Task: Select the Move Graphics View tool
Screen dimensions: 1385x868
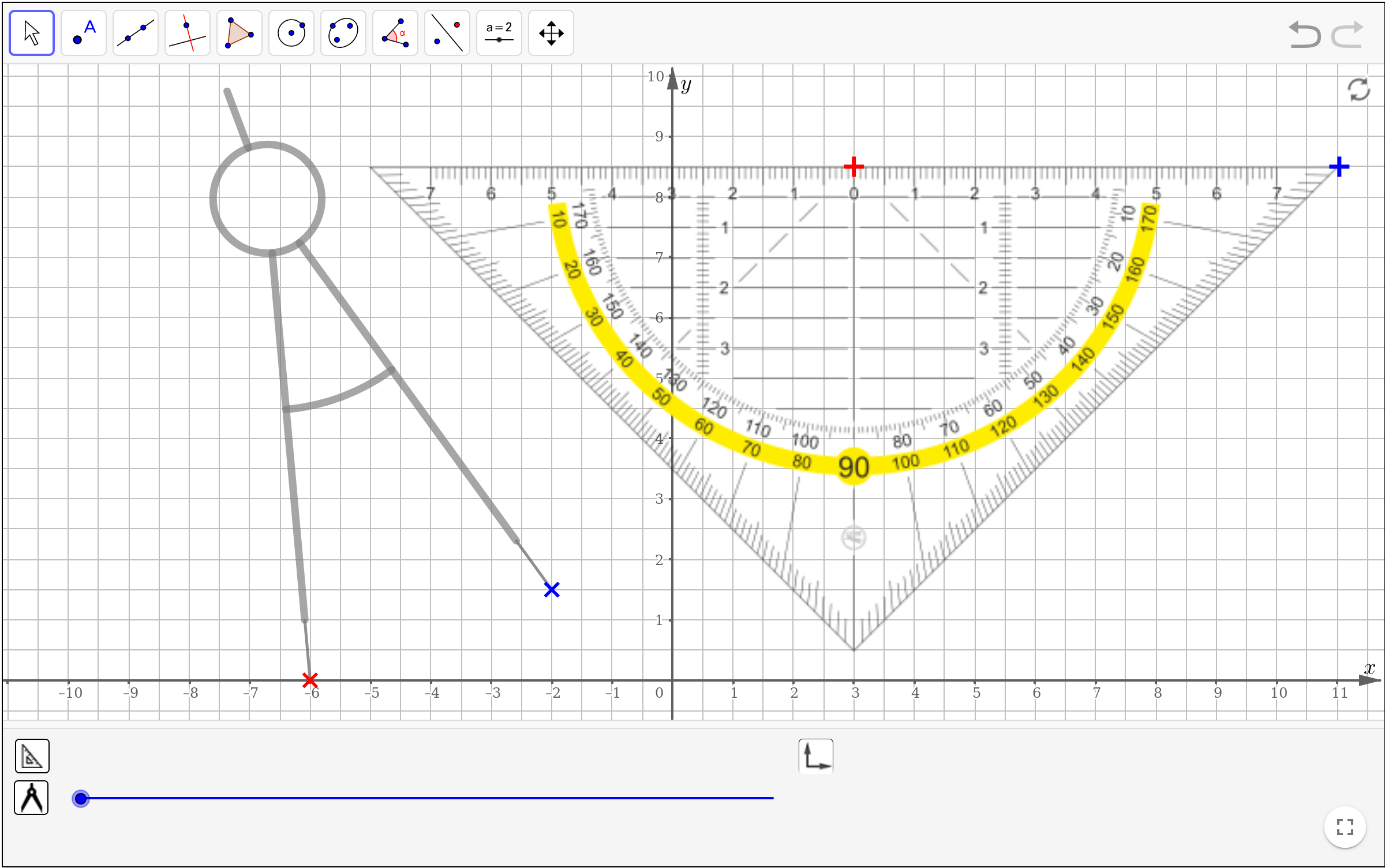Action: (551, 33)
